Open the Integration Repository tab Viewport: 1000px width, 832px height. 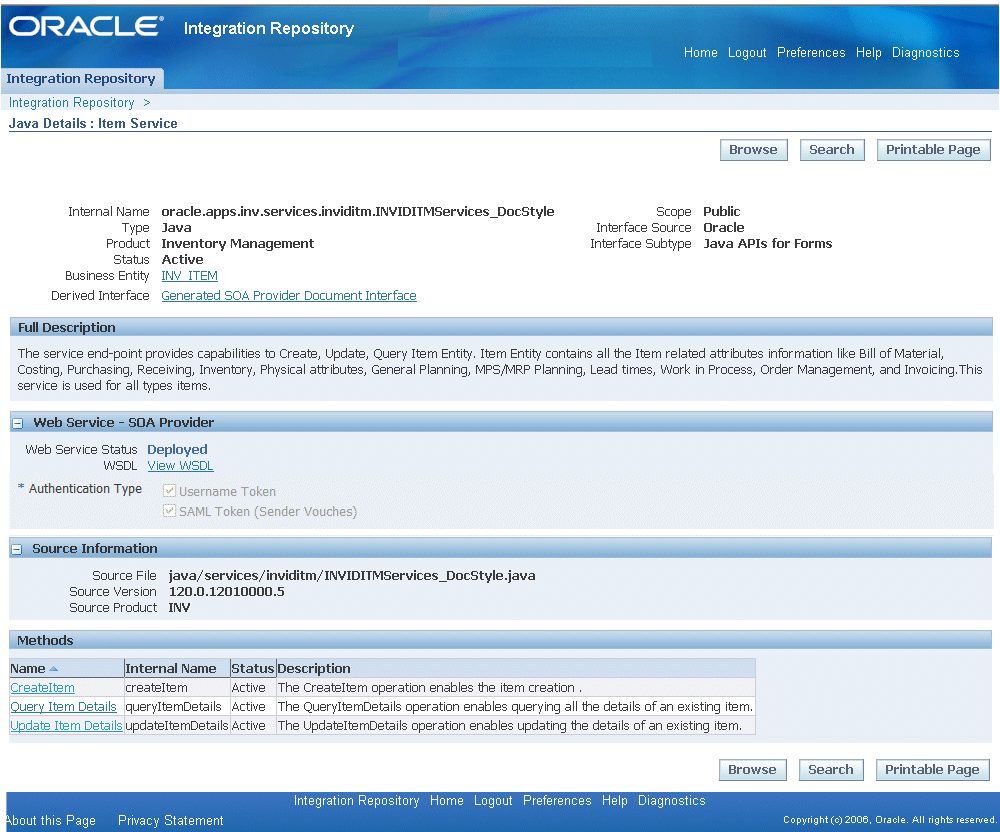81,78
